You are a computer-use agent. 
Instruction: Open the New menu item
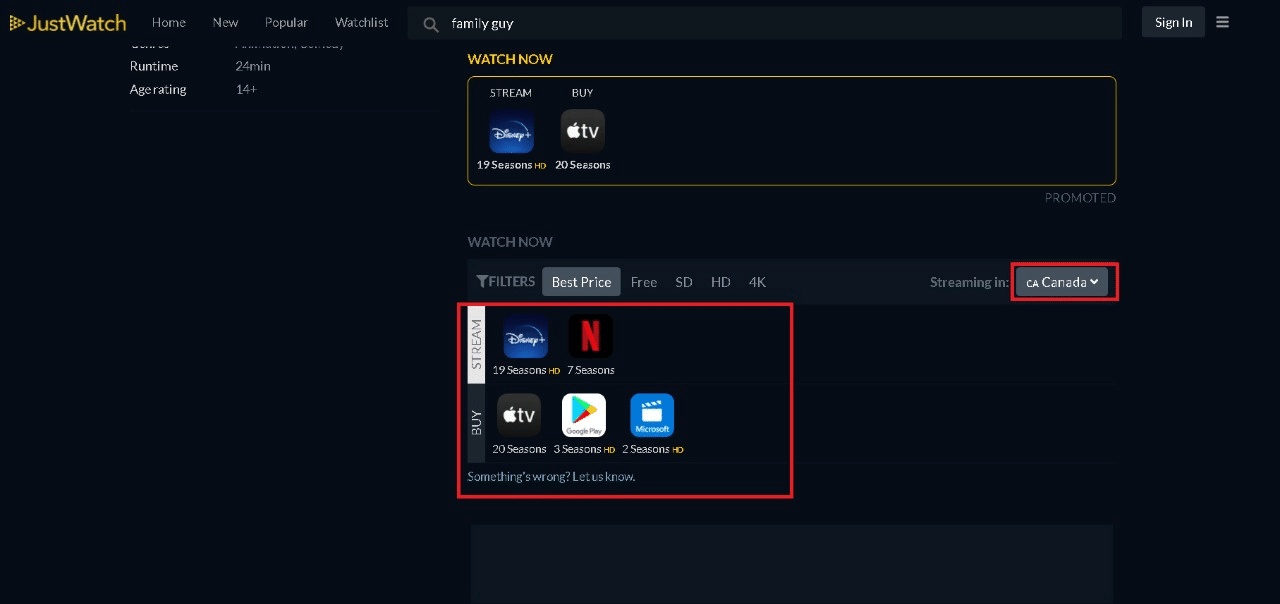point(226,22)
